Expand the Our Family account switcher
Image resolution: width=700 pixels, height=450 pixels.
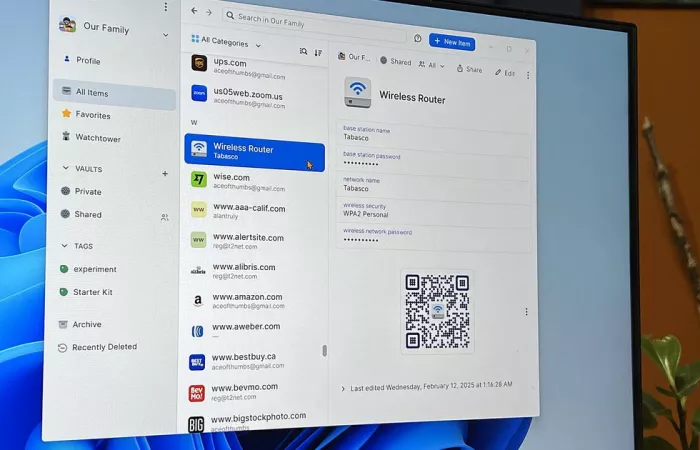(166, 35)
